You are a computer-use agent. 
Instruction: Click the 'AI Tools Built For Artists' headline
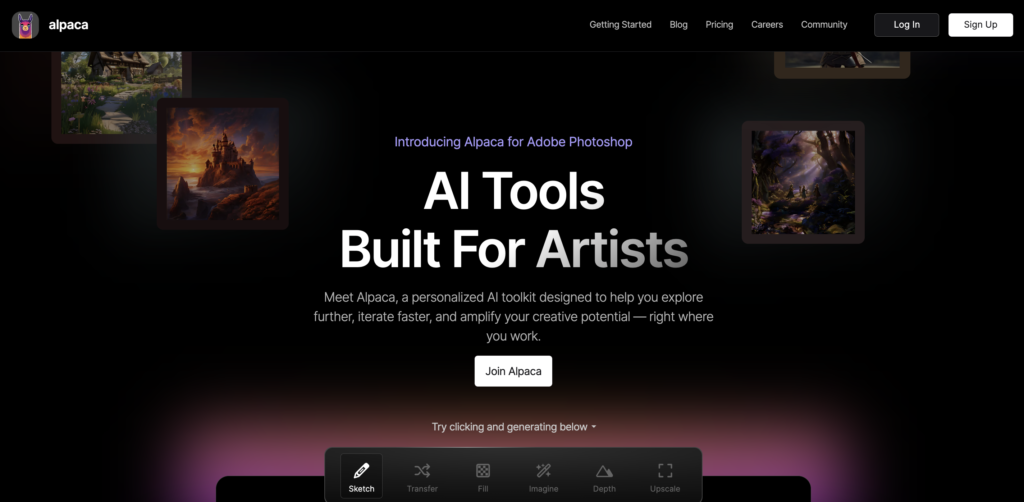513,220
